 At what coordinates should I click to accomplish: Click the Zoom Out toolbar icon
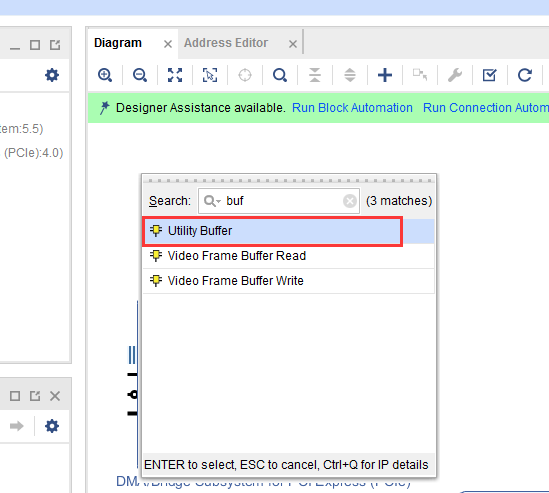pyautogui.click(x=140, y=75)
